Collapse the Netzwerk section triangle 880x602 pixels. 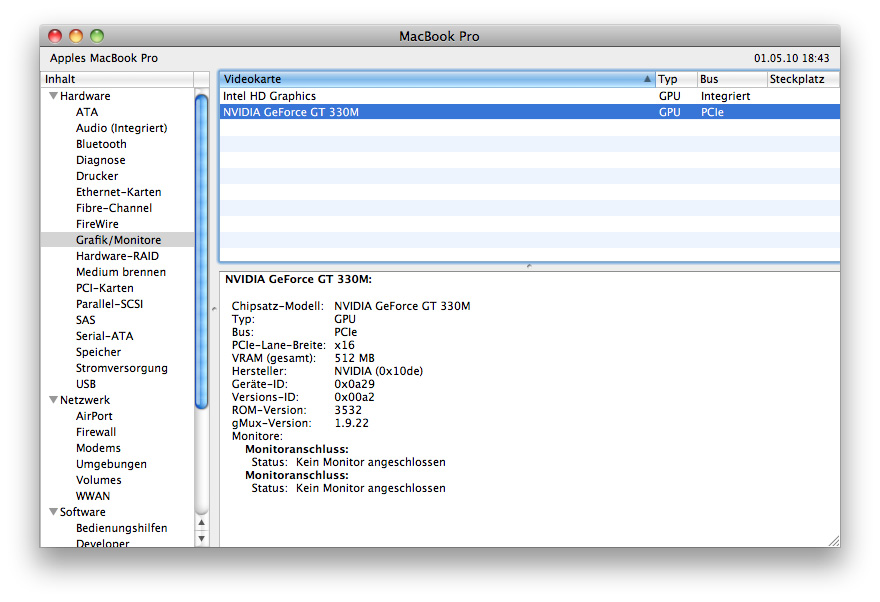[53, 400]
